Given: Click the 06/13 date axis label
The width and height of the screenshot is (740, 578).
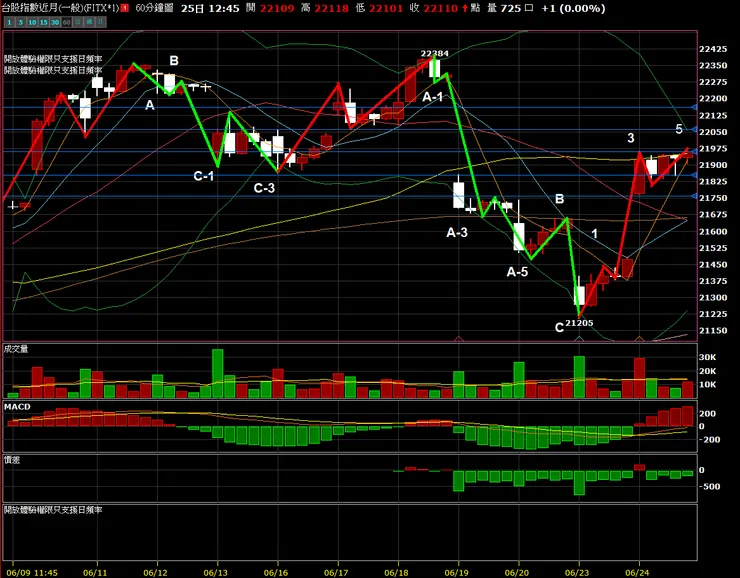Looking at the screenshot, I should (215, 573).
